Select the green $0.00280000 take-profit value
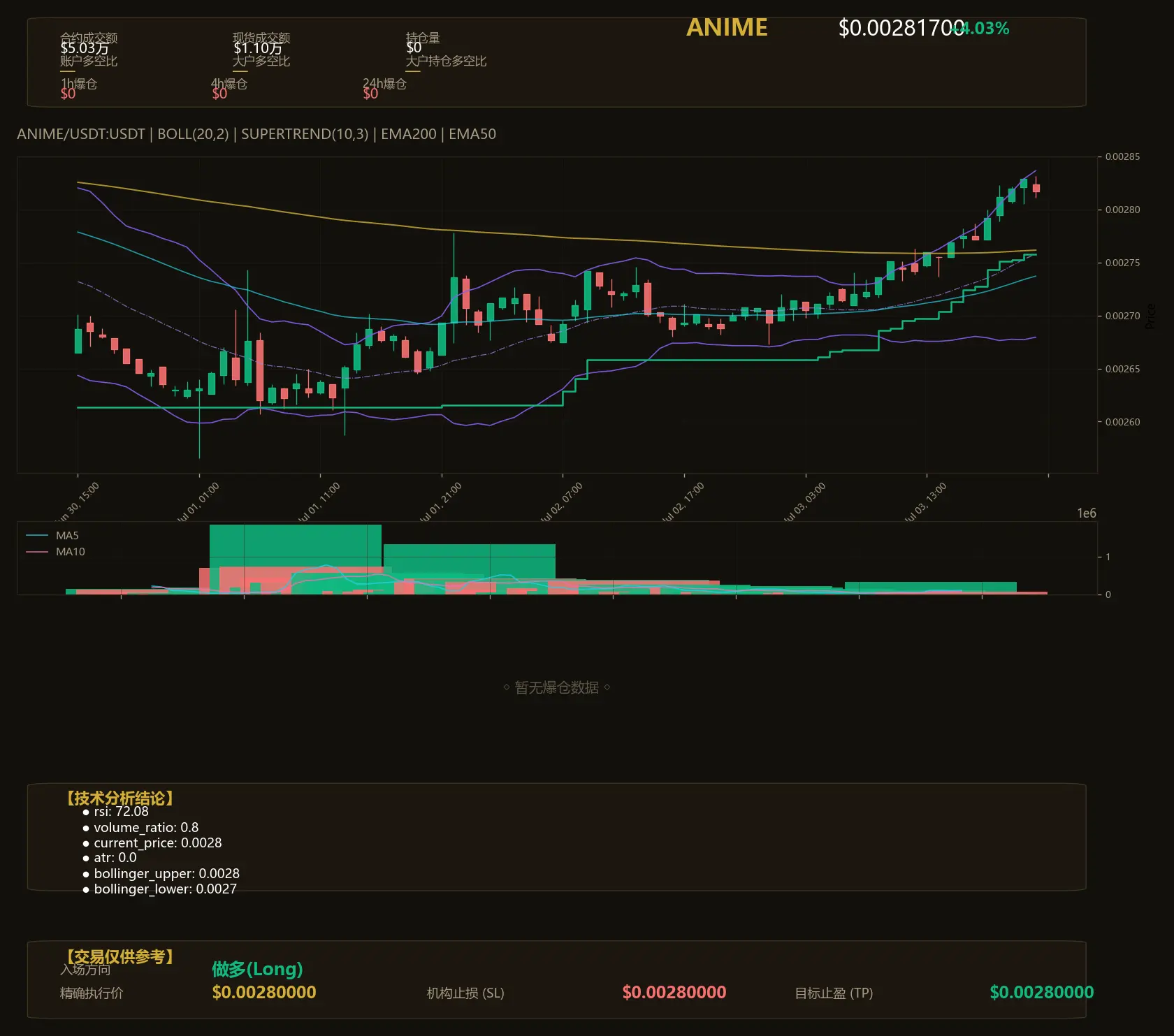Image resolution: width=1174 pixels, height=1036 pixels. pyautogui.click(x=1042, y=992)
